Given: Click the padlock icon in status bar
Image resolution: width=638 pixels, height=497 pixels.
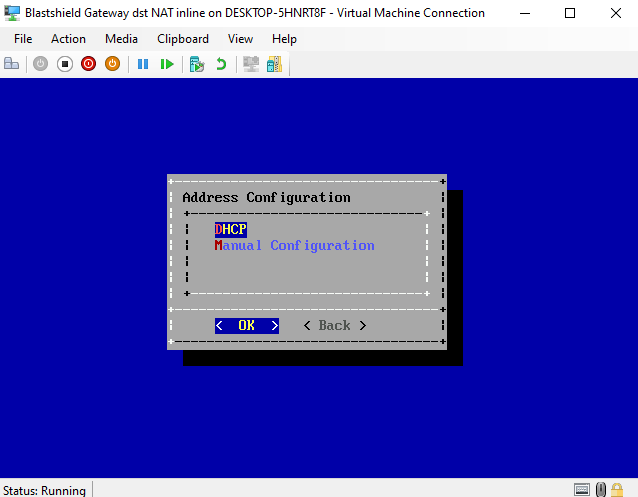Looking at the screenshot, I should coord(602,489).
